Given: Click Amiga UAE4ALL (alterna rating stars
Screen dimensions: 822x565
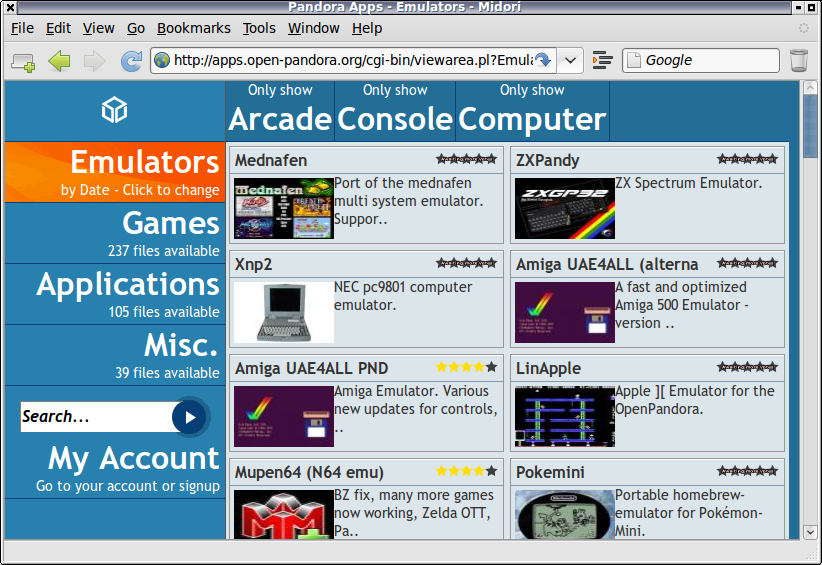Looking at the screenshot, I should pos(748,263).
